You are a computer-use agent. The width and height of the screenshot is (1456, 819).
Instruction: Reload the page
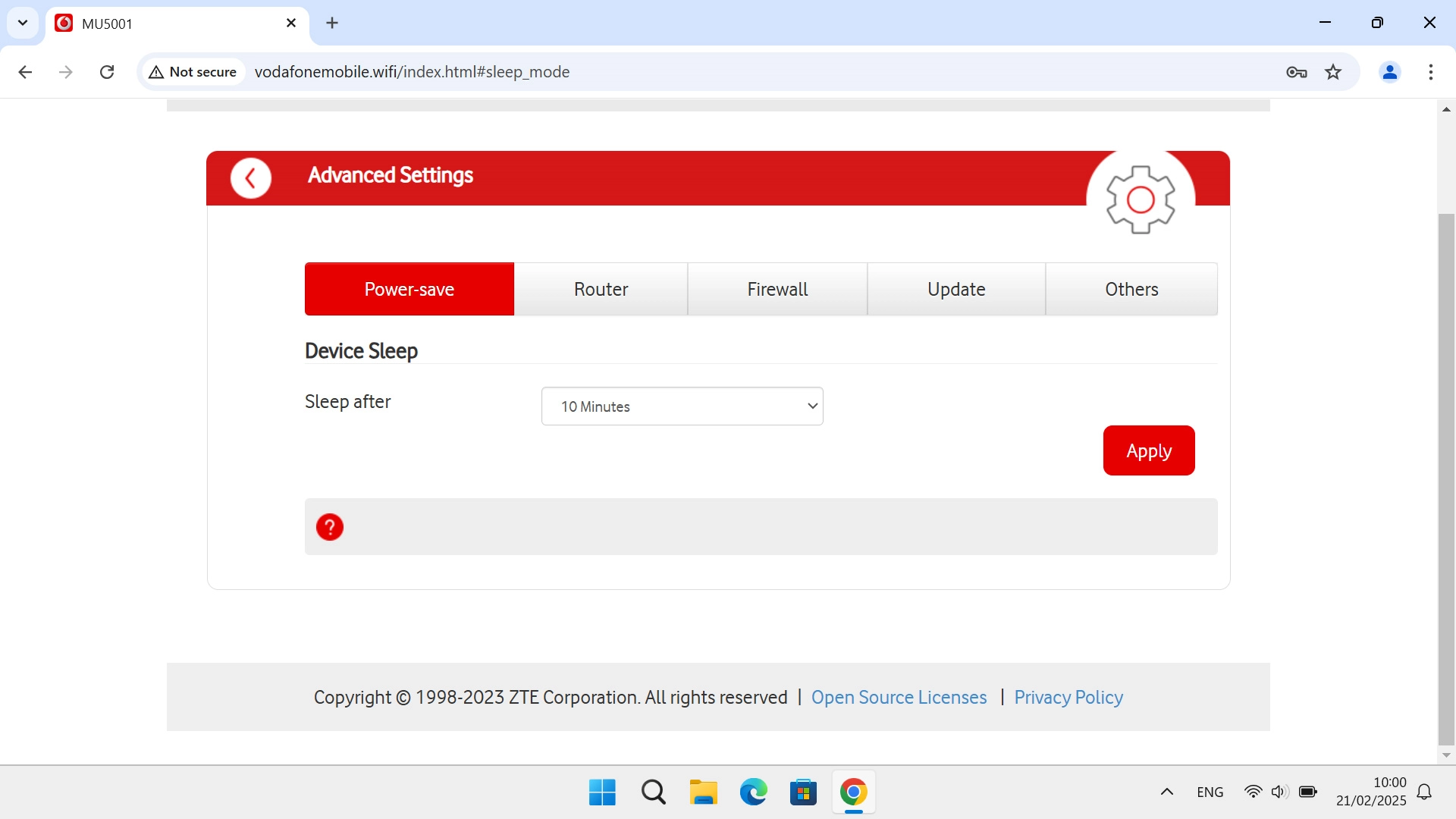pyautogui.click(x=107, y=72)
